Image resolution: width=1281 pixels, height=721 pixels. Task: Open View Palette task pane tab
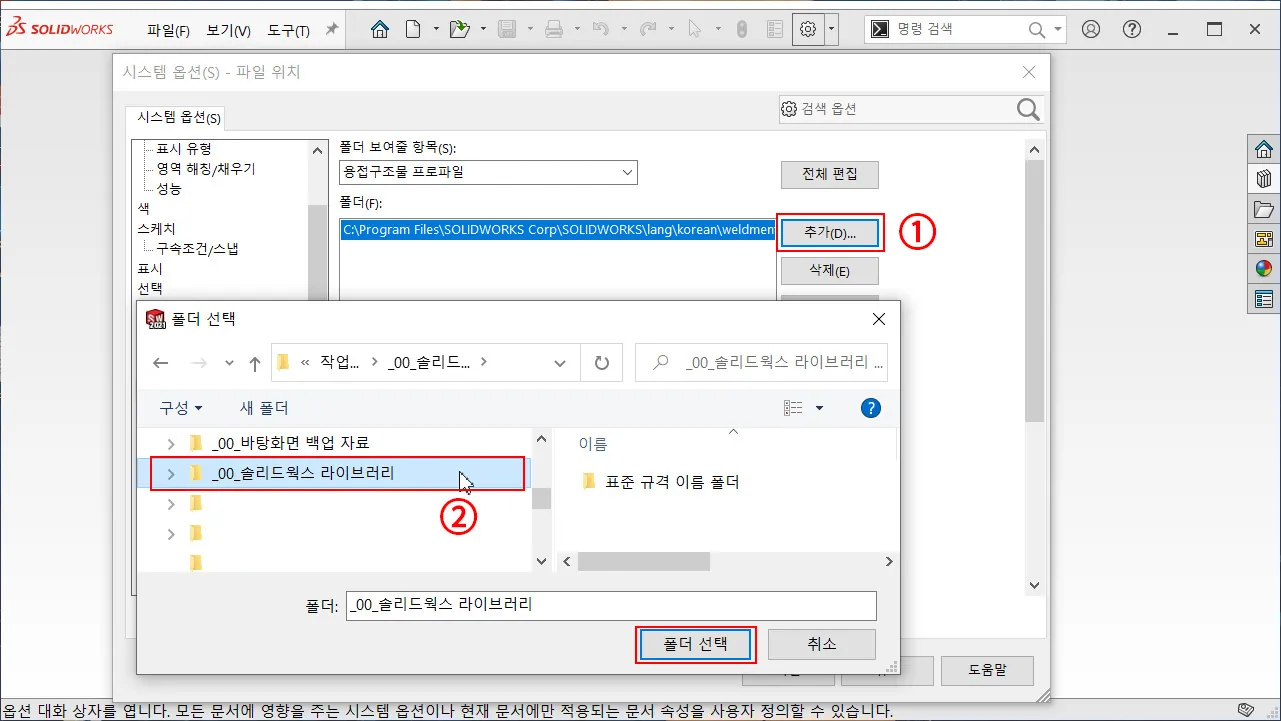1264,239
